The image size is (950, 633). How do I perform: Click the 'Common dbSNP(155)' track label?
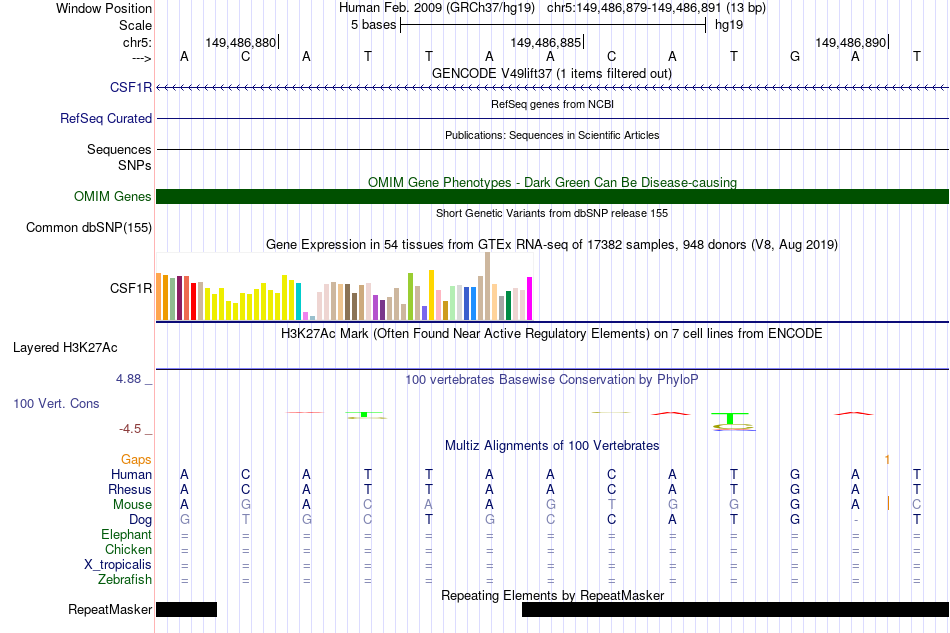[89, 228]
